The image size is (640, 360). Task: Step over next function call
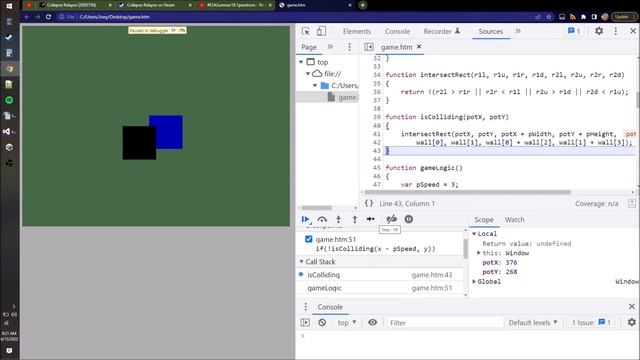point(322,219)
